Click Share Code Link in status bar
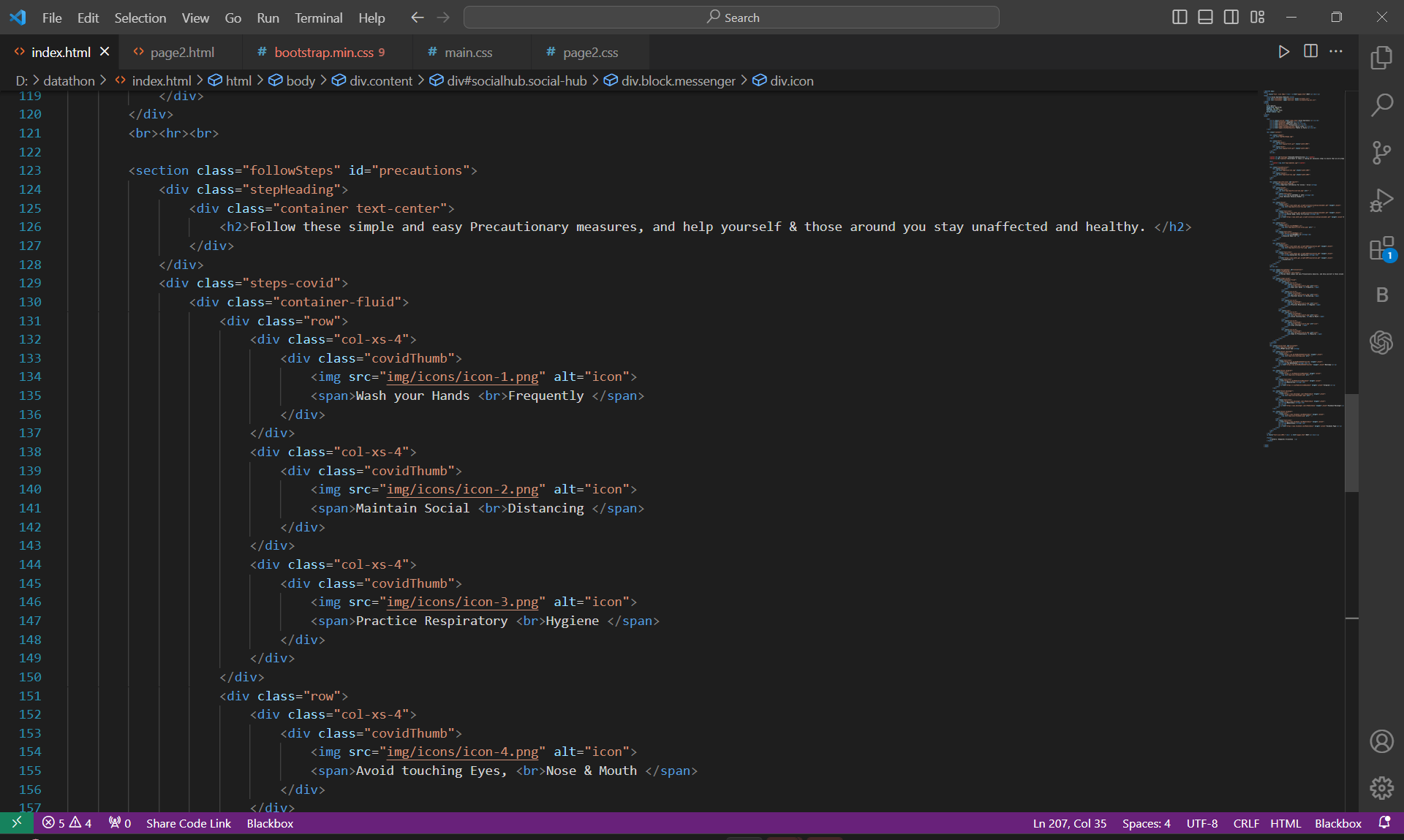Screen dimensions: 1404x840 point(188,823)
